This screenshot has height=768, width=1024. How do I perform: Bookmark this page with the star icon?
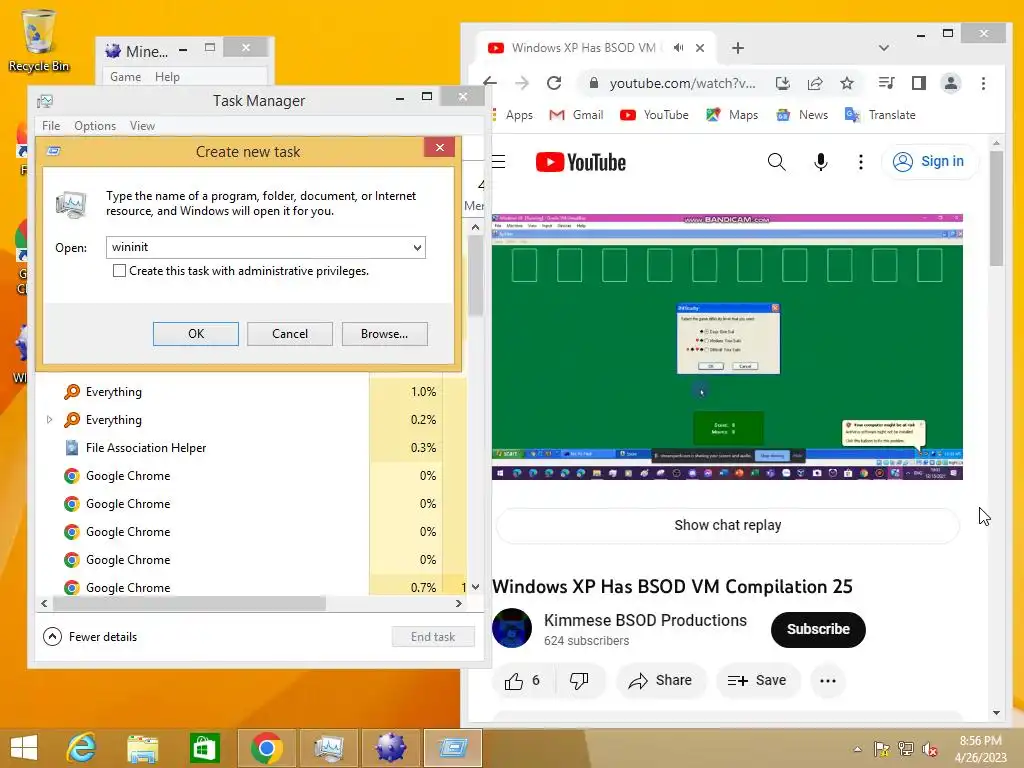pos(847,83)
